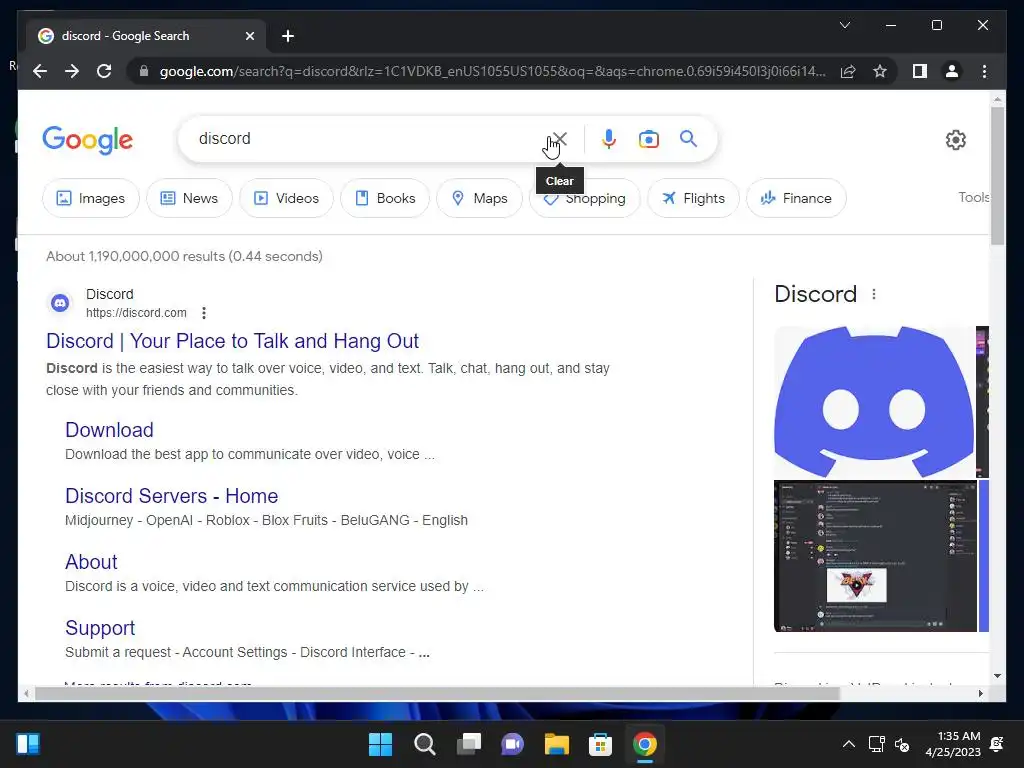The image size is (1024, 768).
Task: Filter results by Shopping
Action: pos(584,199)
